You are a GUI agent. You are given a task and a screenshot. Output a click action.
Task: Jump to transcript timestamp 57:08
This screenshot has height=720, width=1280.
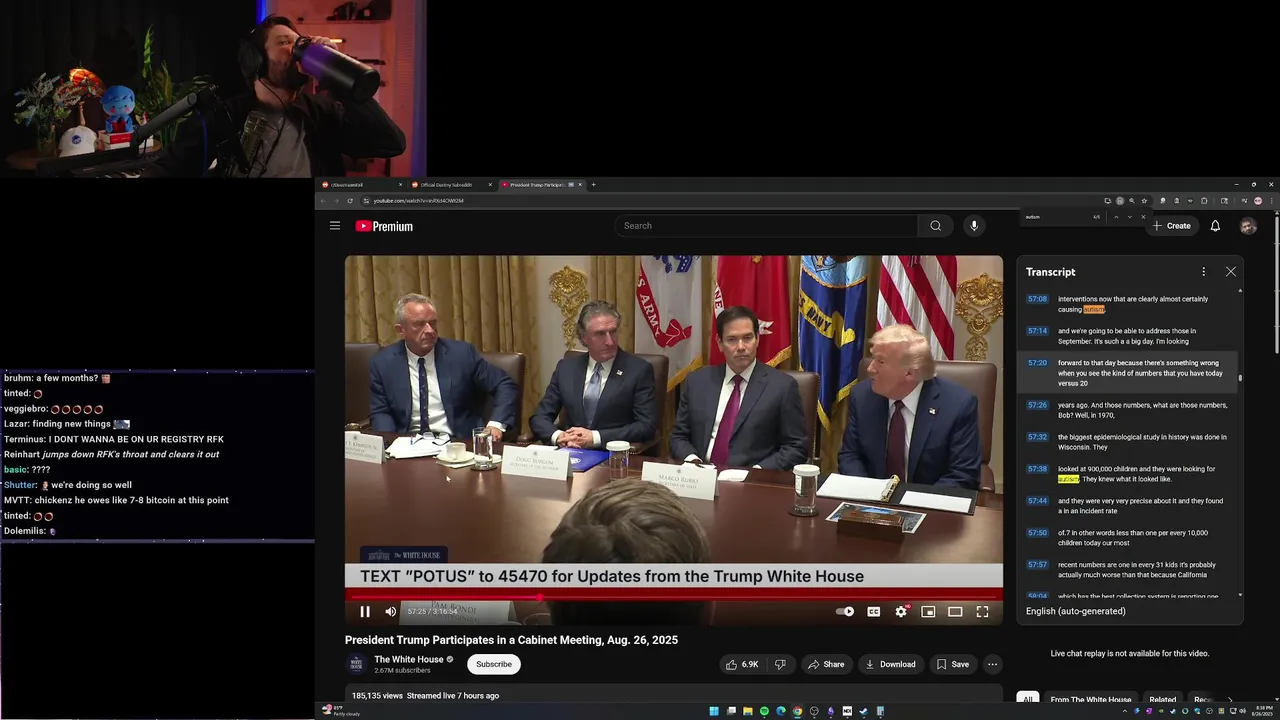point(1038,299)
